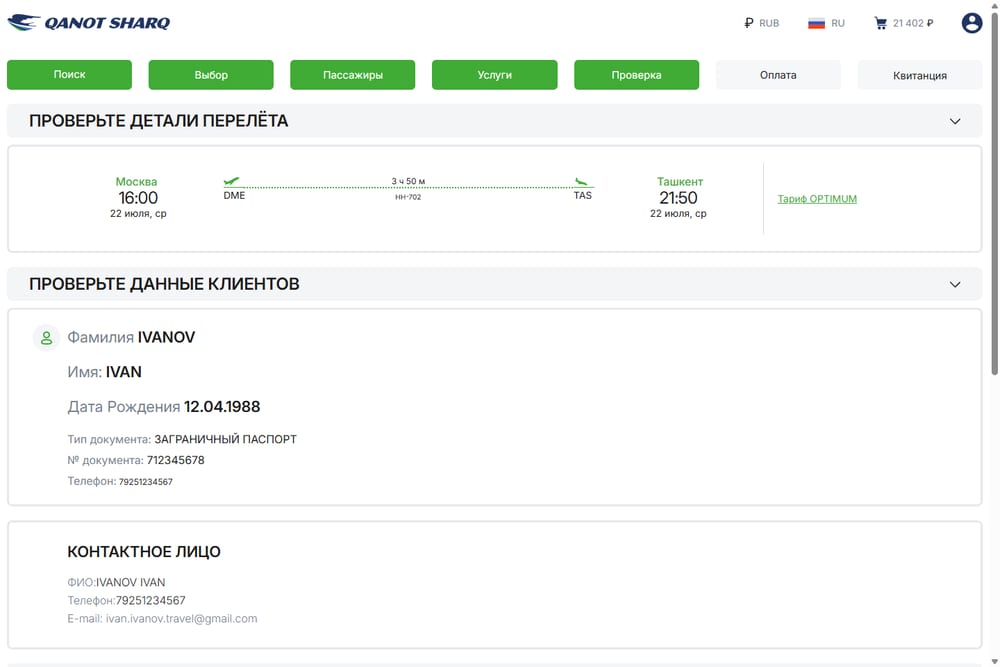
Task: Go to the Оплата step
Action: click(x=778, y=75)
